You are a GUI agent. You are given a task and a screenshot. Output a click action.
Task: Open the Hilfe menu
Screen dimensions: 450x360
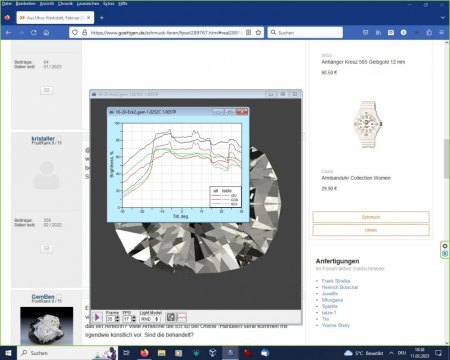123,4
